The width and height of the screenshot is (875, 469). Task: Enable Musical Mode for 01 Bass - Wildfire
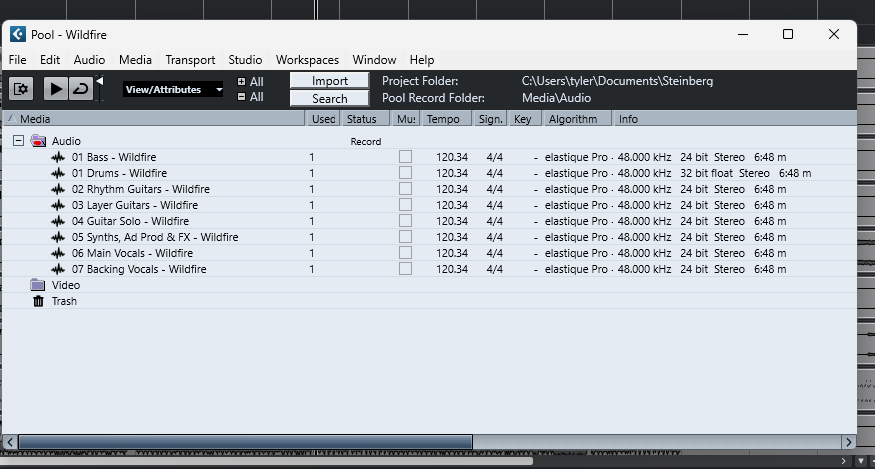pyautogui.click(x=406, y=157)
